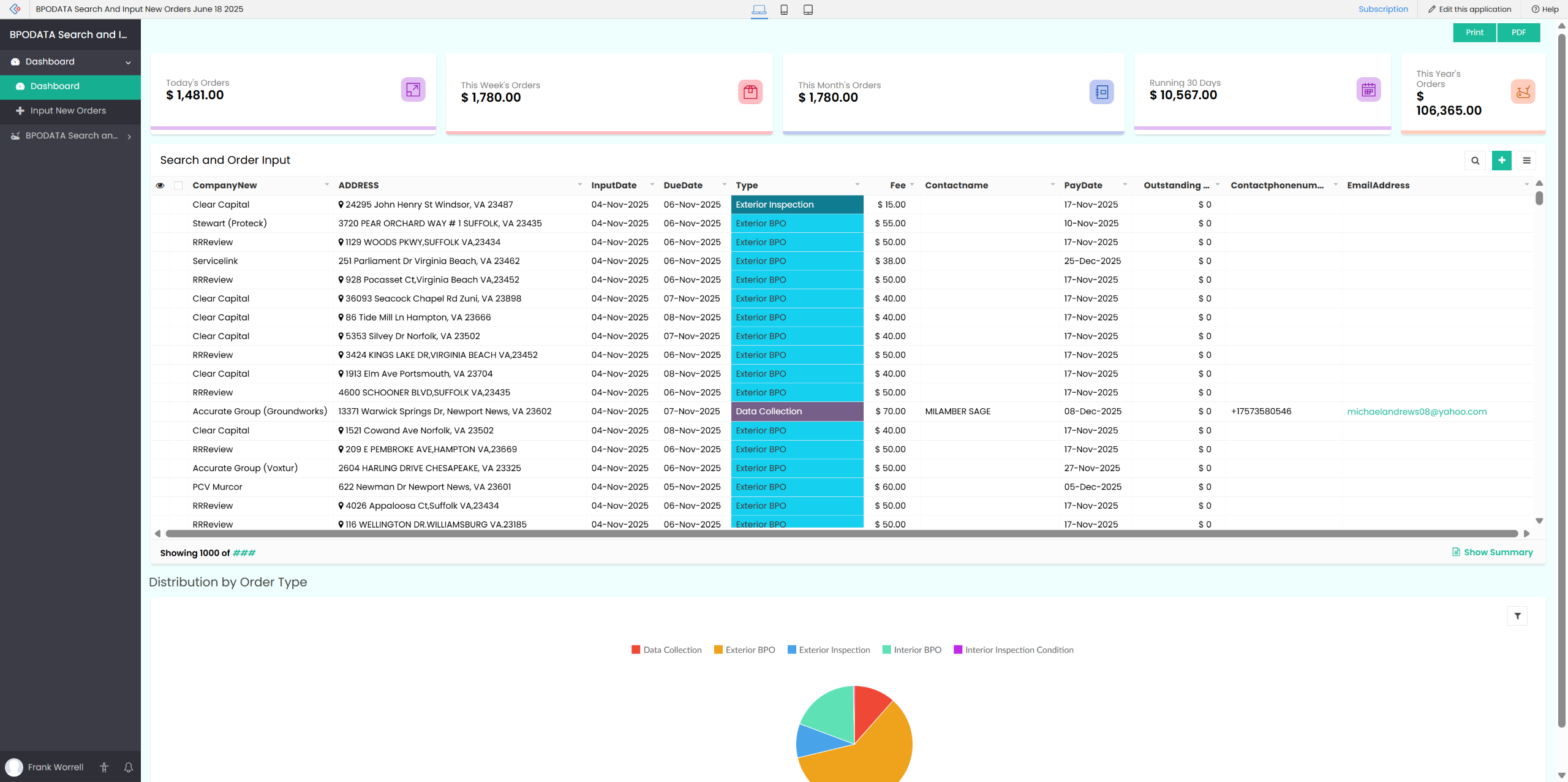
Task: Select Input New Orders in the sidebar
Action: [68, 111]
